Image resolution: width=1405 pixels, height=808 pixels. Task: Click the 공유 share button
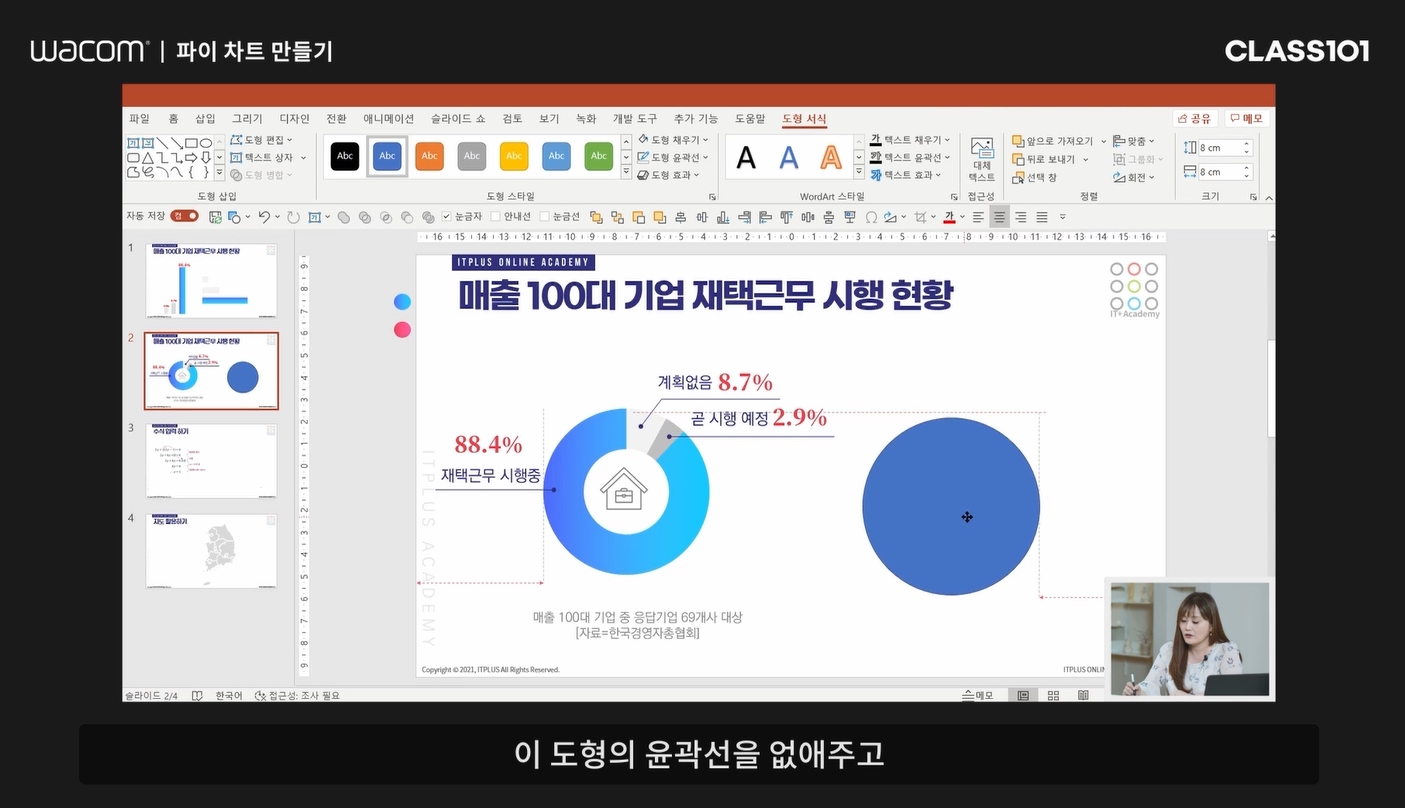(x=1194, y=118)
